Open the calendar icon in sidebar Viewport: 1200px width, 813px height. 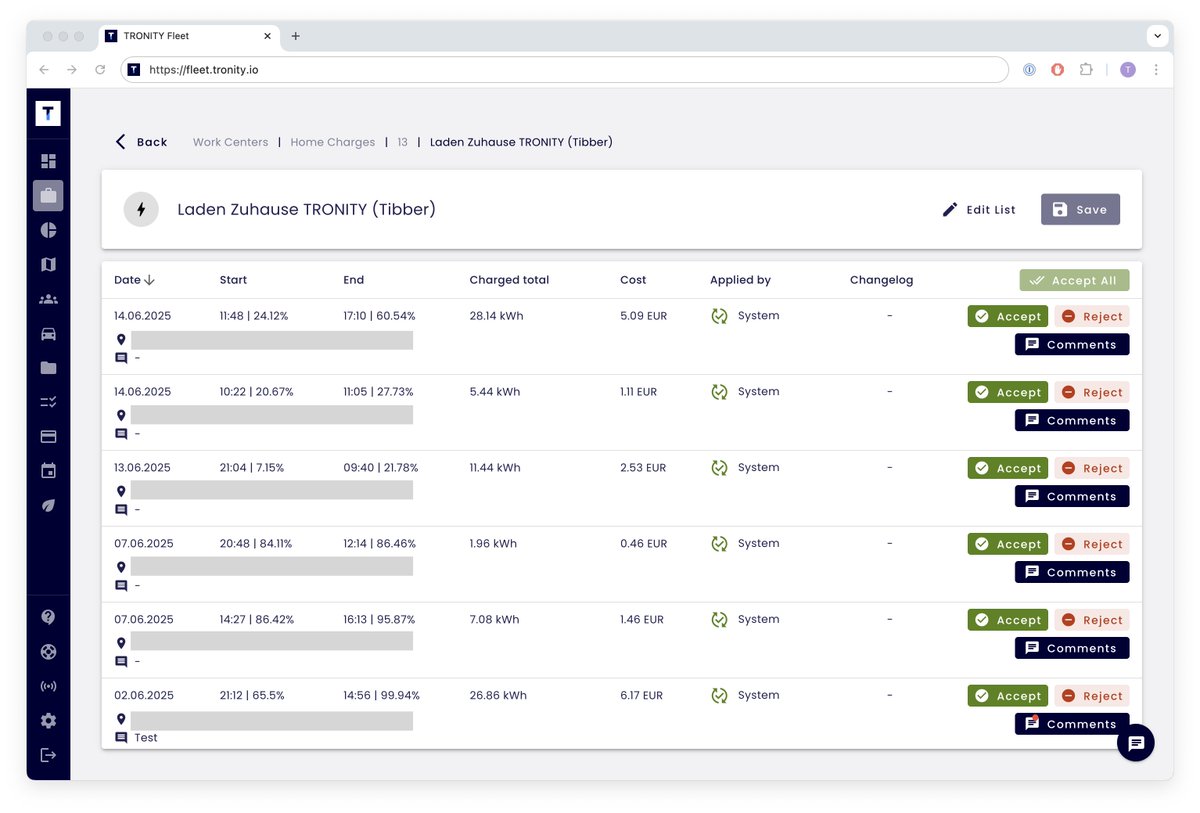pos(48,471)
